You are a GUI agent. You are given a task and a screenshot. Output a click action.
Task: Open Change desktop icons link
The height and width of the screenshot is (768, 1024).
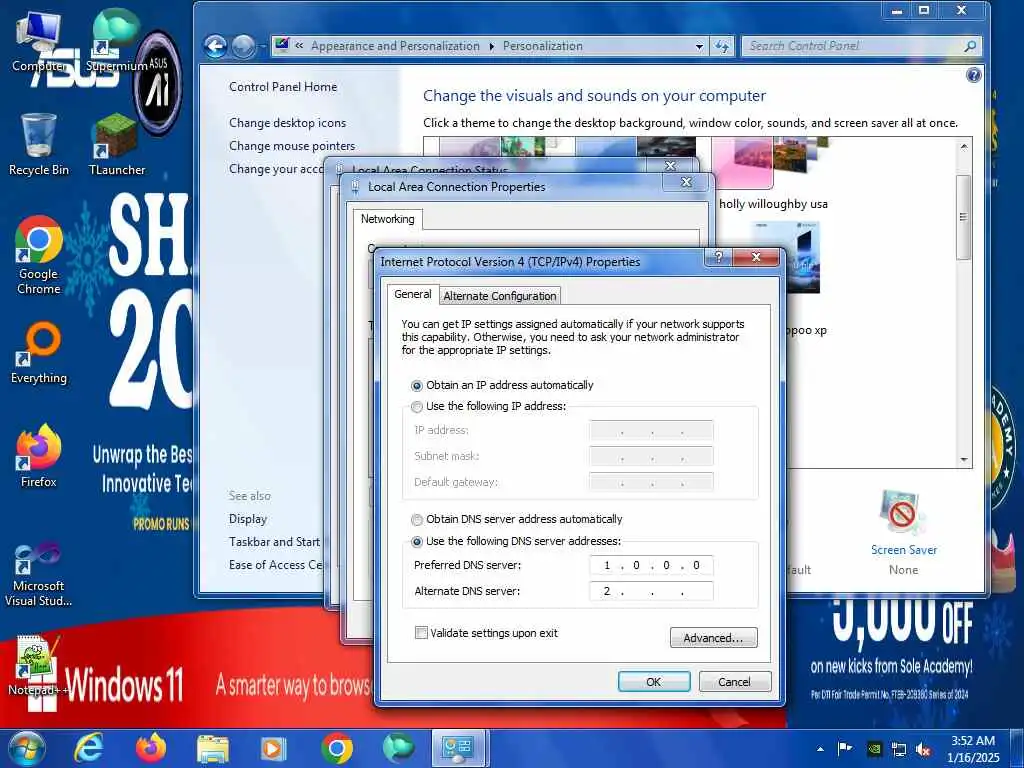click(287, 123)
